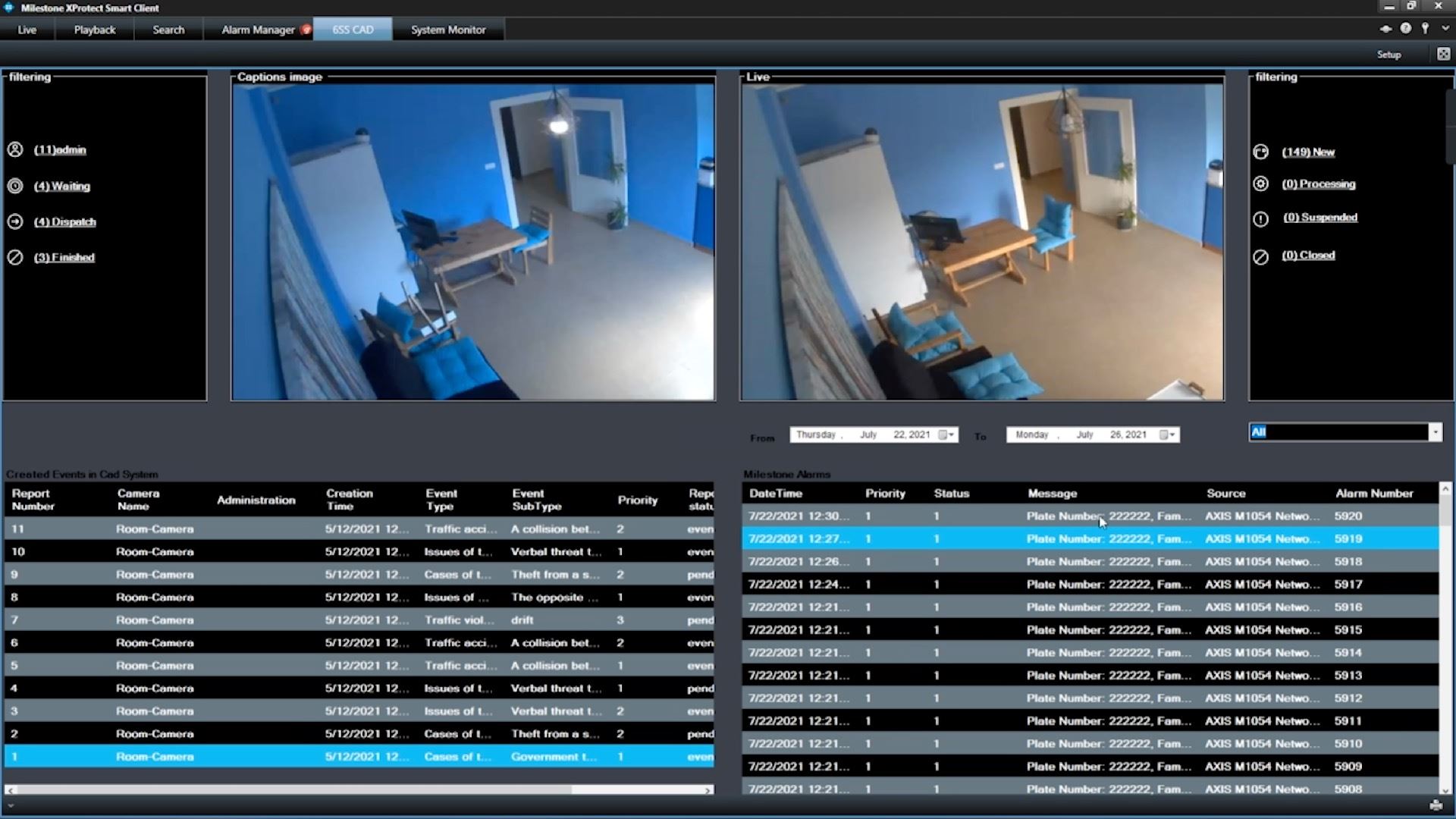Filter alarms by (0) Processing
1456x819 pixels.
[1318, 184]
